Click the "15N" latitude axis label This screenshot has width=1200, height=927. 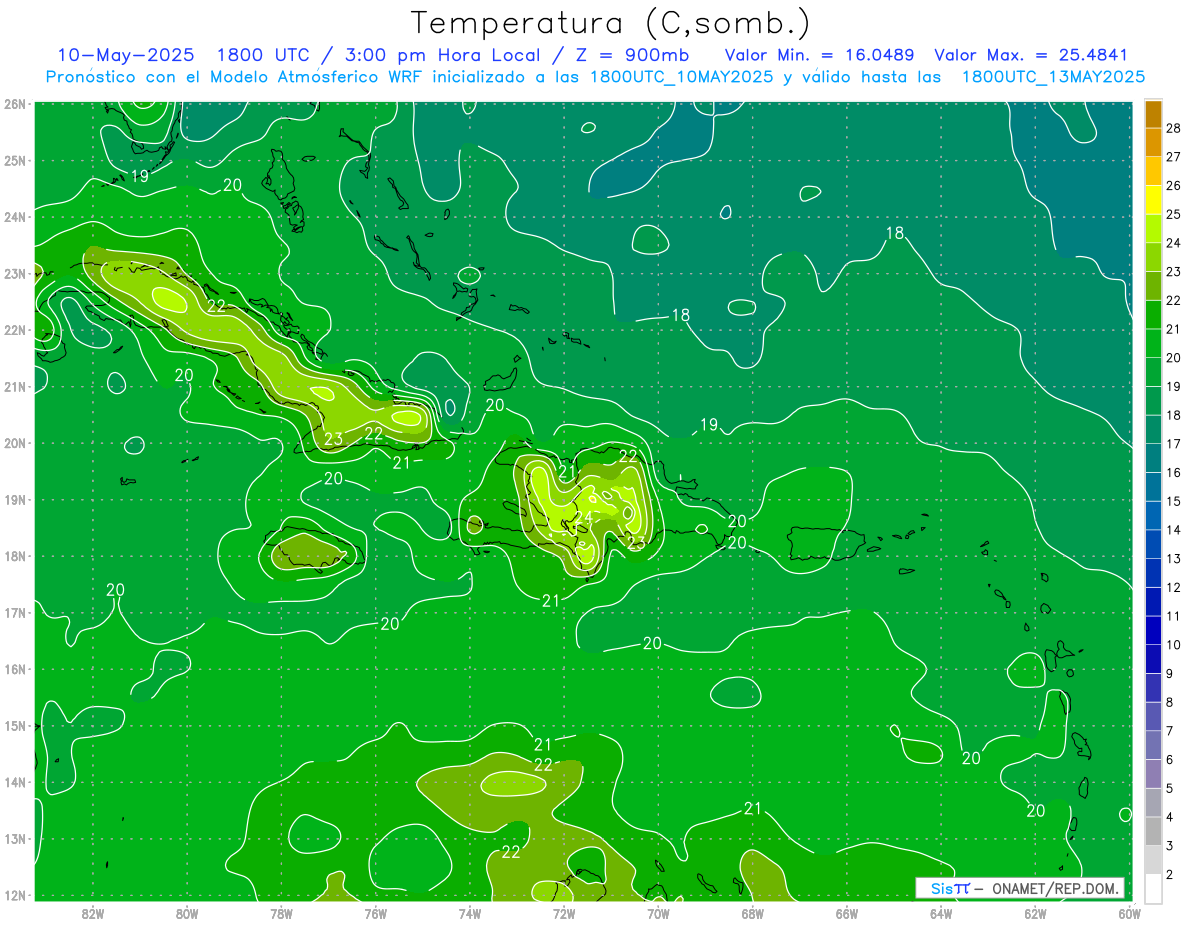point(15,725)
